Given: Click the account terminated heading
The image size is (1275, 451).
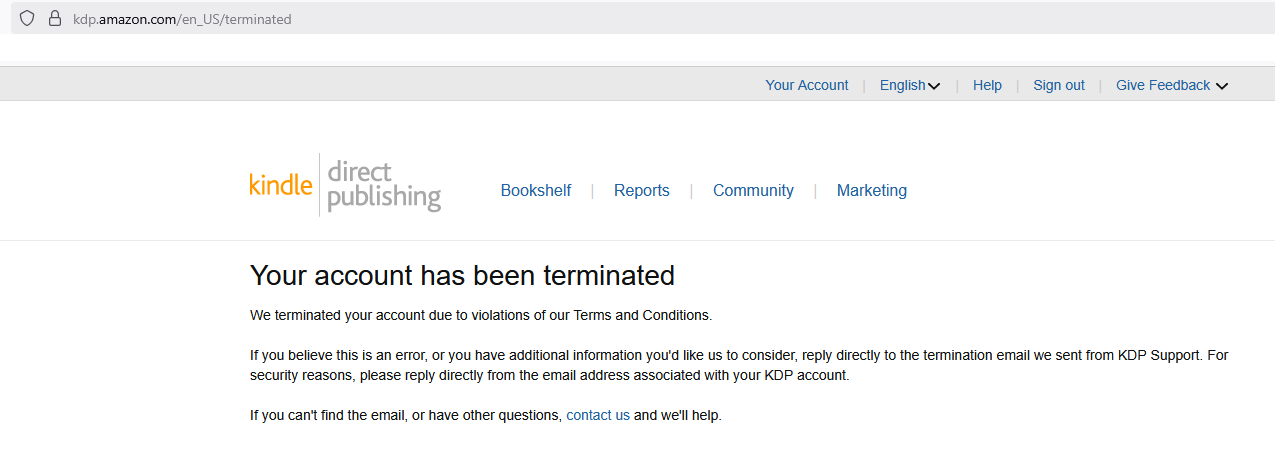Looking at the screenshot, I should 462,275.
